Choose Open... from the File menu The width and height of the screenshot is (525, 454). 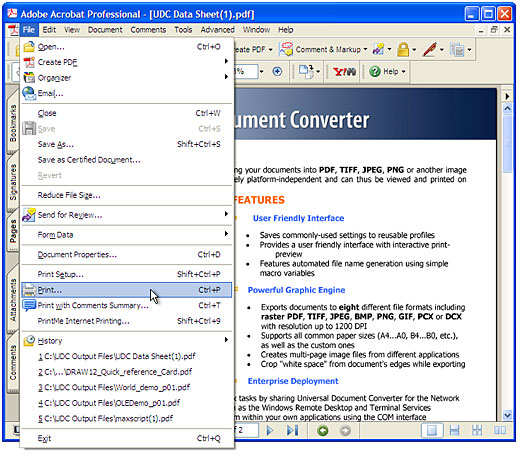tap(127, 47)
